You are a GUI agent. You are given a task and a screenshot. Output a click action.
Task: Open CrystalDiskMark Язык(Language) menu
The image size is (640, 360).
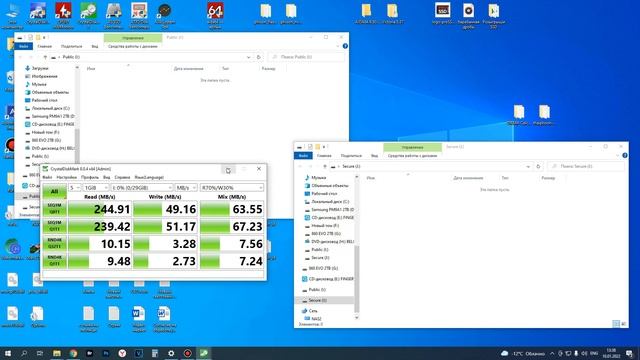tap(149, 178)
